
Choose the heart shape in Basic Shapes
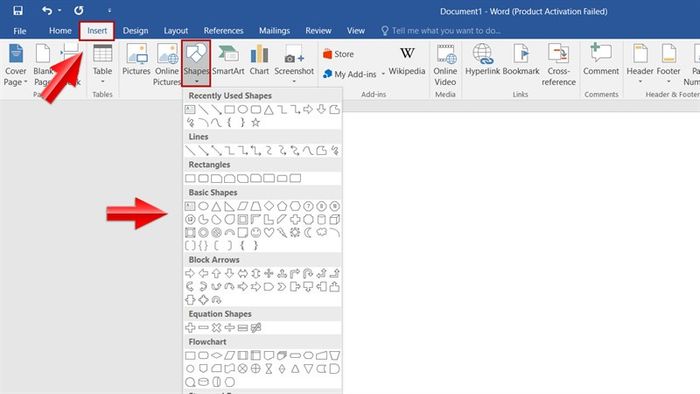coord(269,232)
